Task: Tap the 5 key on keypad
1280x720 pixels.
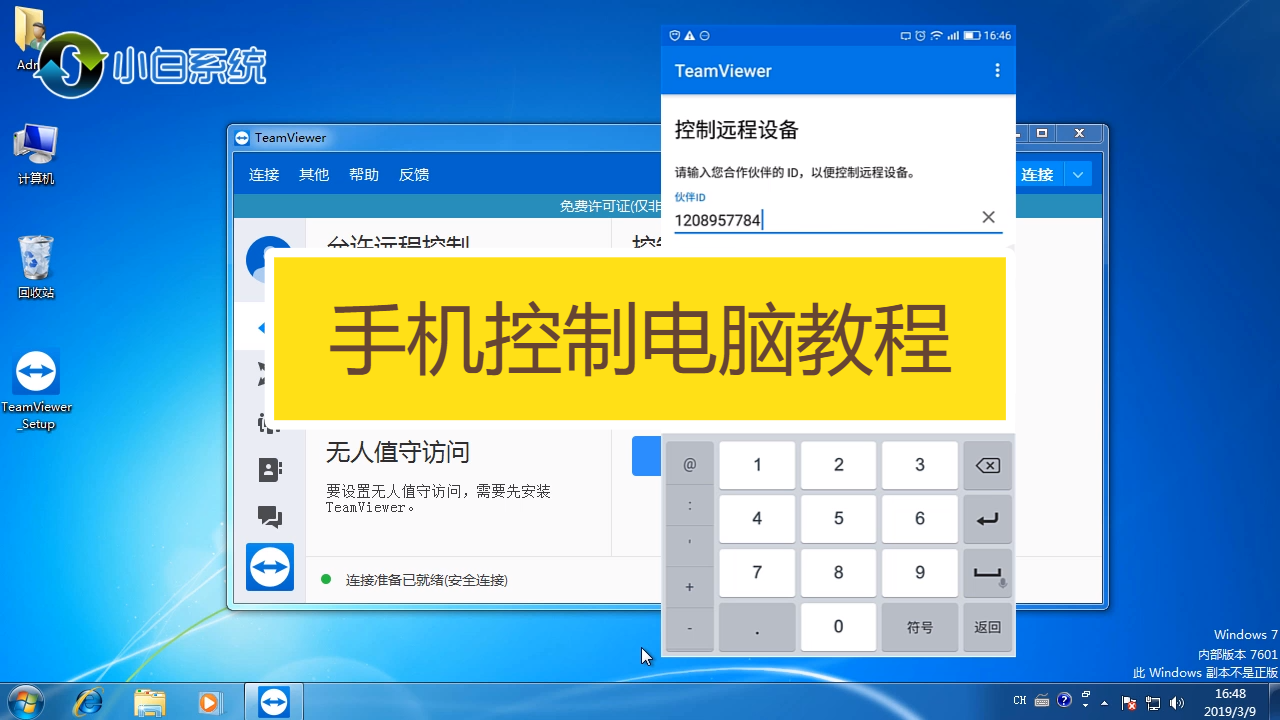Action: pyautogui.click(x=838, y=519)
